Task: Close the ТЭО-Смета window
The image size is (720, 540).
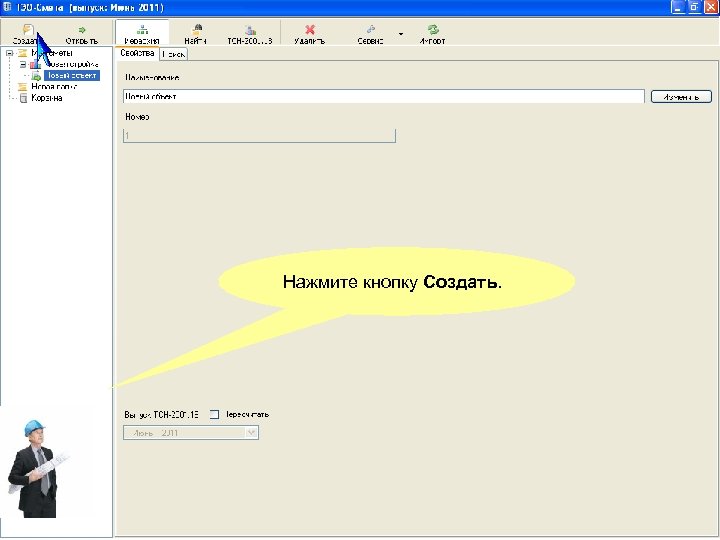Action: [x=711, y=7]
